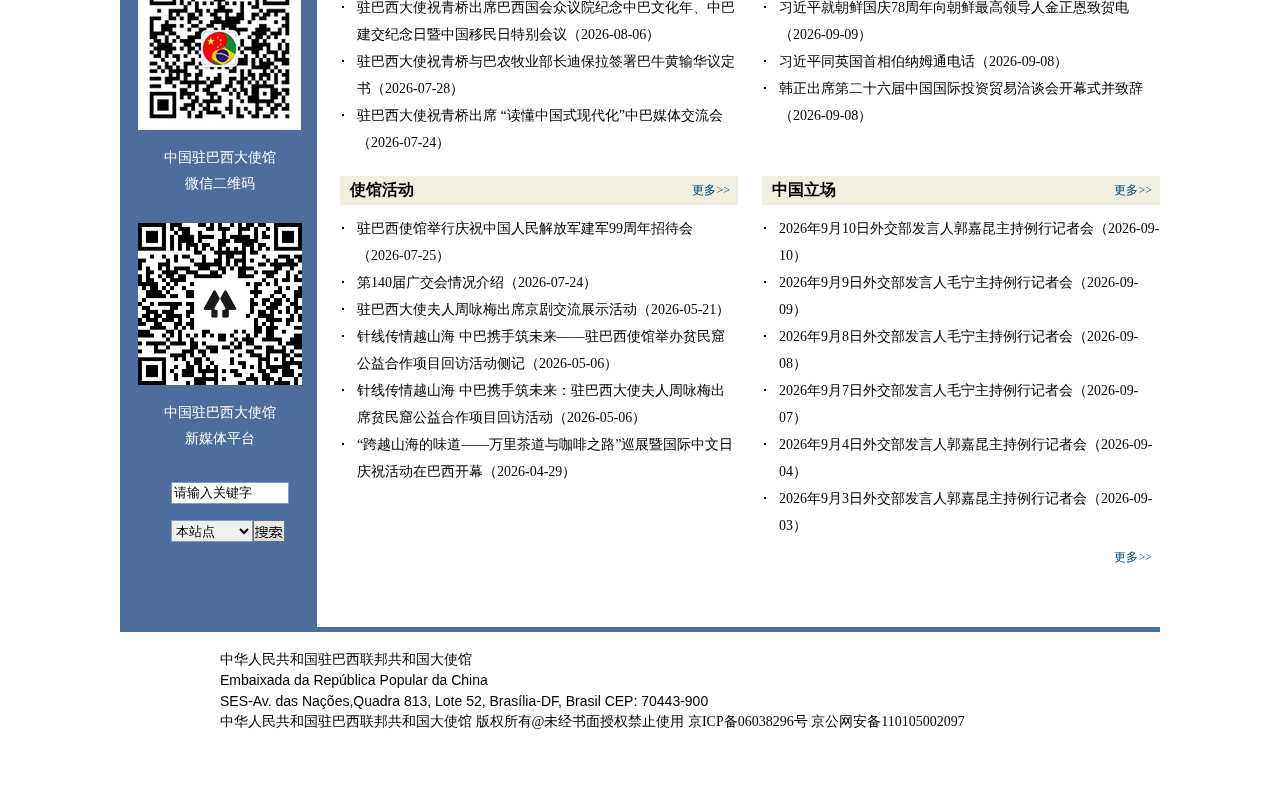The width and height of the screenshot is (1280, 800).
Task: Open article on 巴牛黄输华议定书 signing
Action: click(546, 75)
